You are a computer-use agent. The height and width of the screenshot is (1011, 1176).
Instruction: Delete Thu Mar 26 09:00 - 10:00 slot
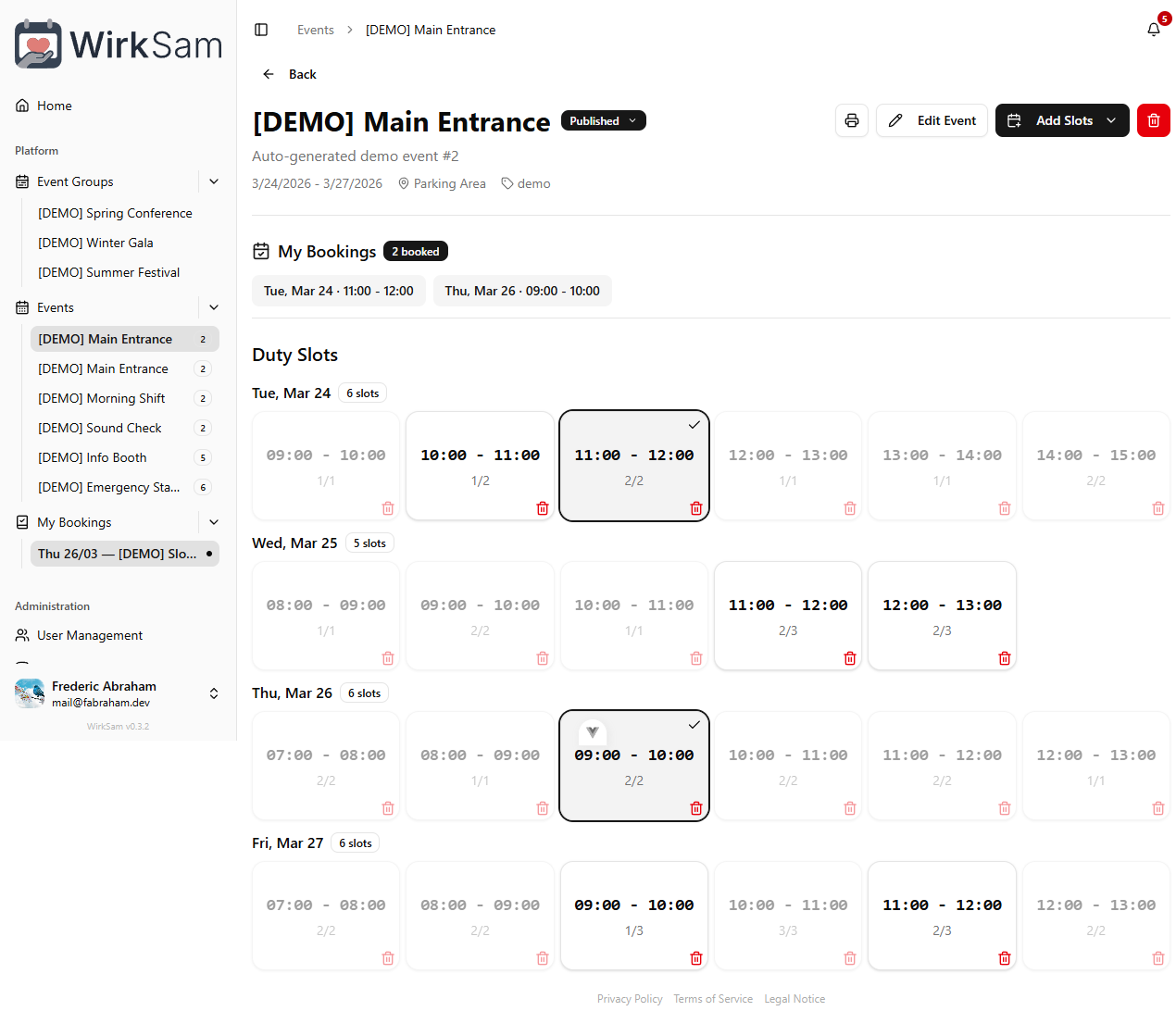tap(696, 808)
